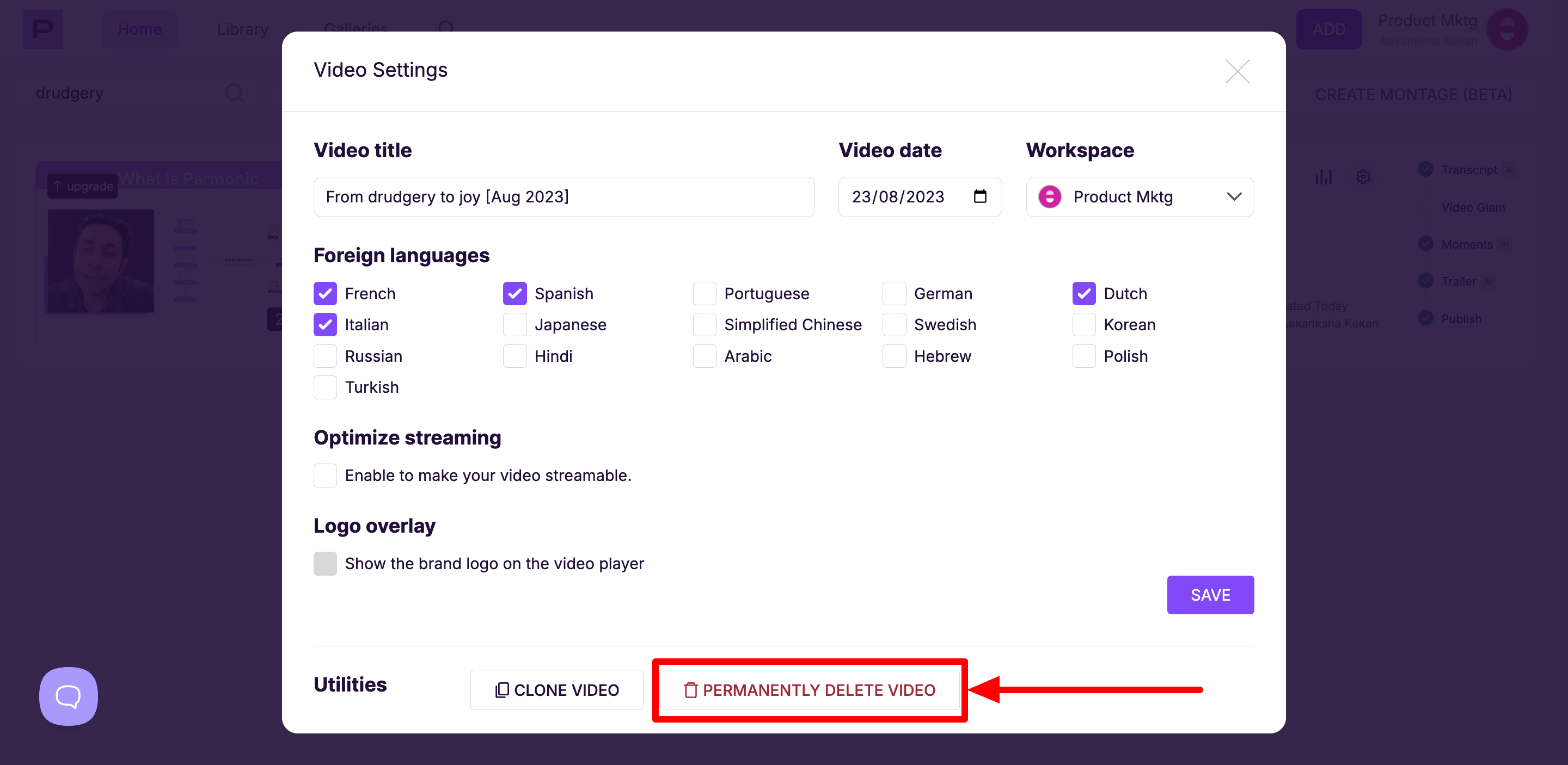Expand the Workspace dropdown

[1234, 196]
